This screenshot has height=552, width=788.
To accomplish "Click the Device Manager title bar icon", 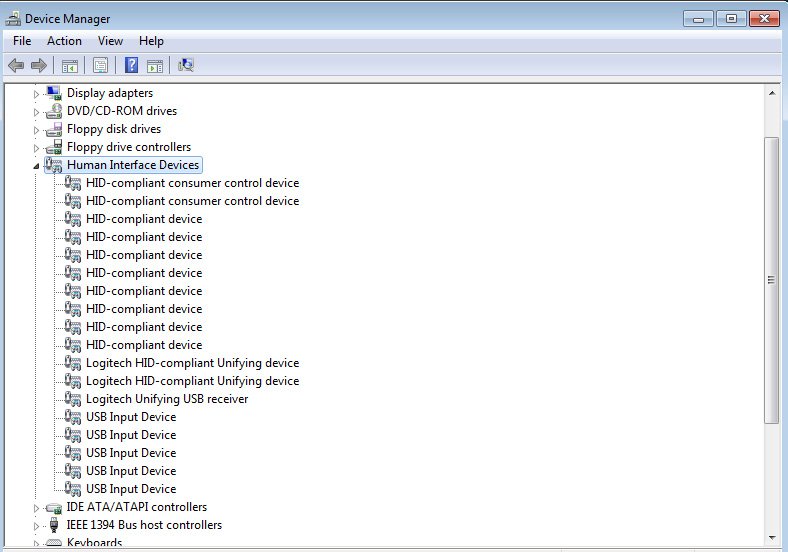I will (x=13, y=19).
